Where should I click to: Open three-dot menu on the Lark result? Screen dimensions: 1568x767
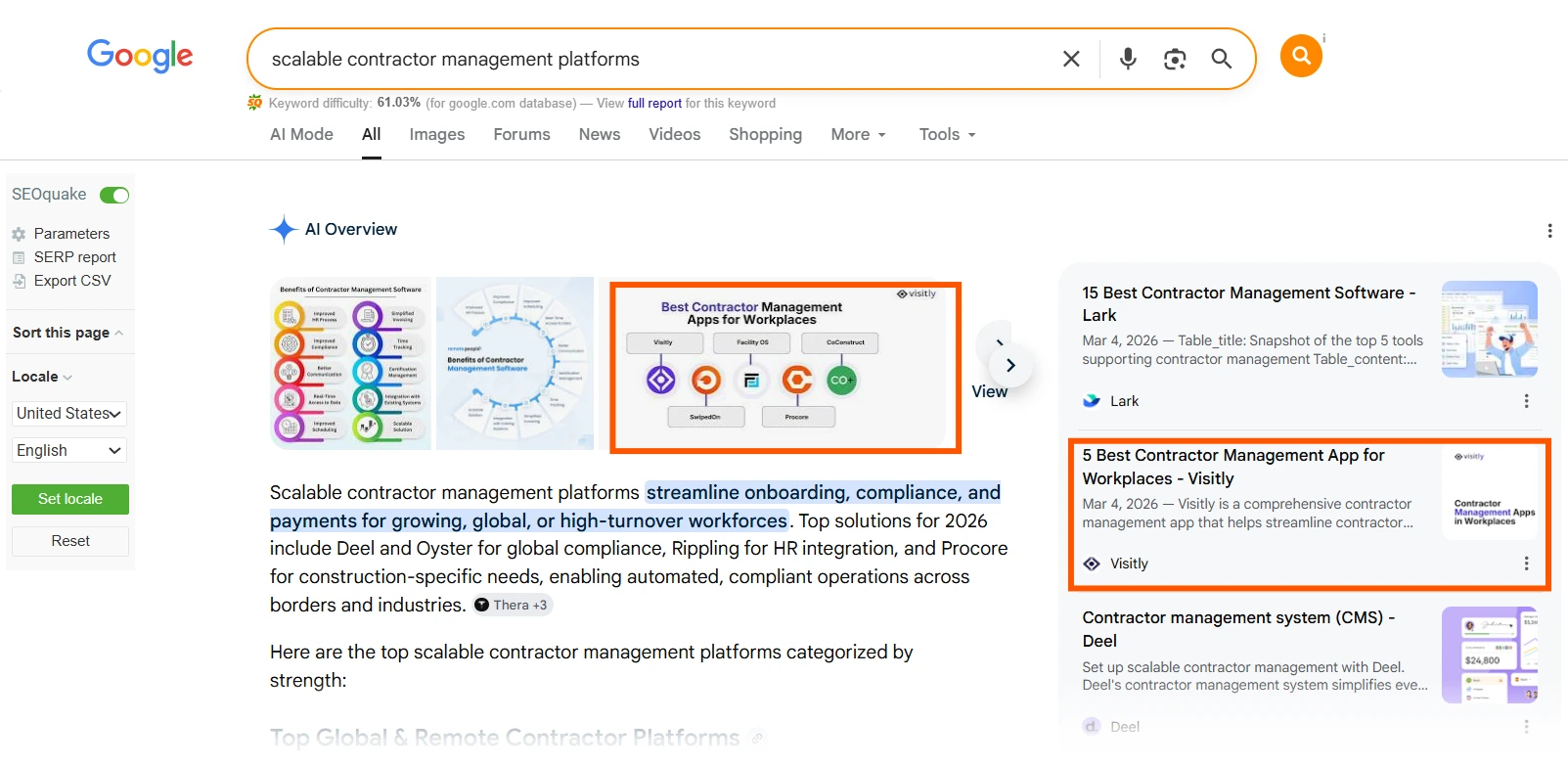1526,401
